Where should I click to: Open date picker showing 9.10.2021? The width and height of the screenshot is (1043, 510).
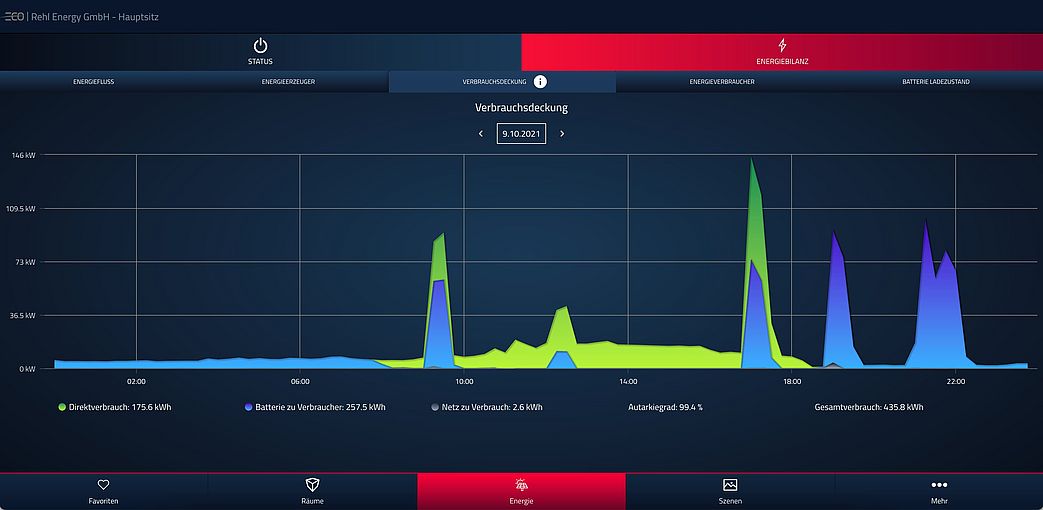[x=521, y=134]
